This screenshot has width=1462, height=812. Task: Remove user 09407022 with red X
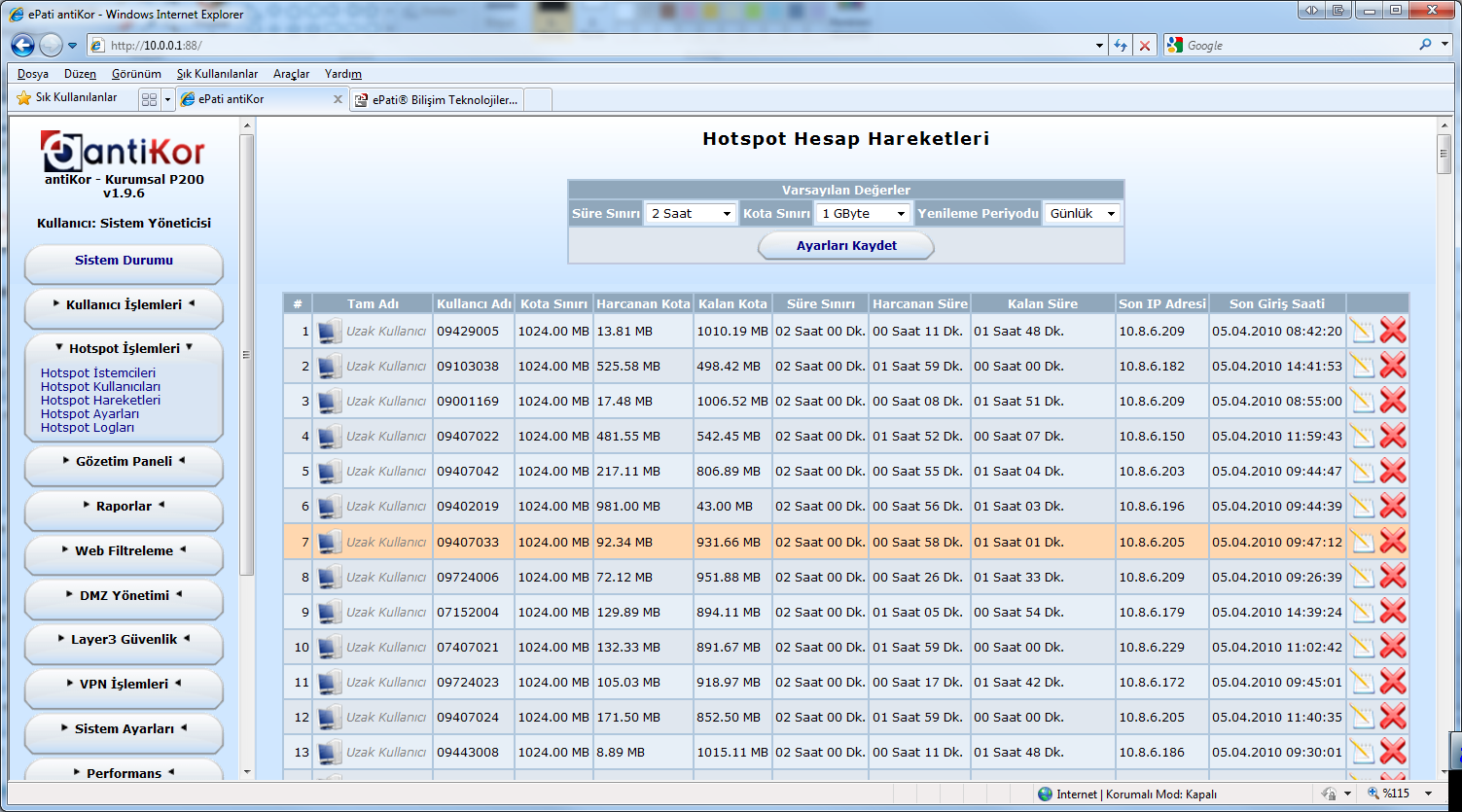[x=1393, y=436]
